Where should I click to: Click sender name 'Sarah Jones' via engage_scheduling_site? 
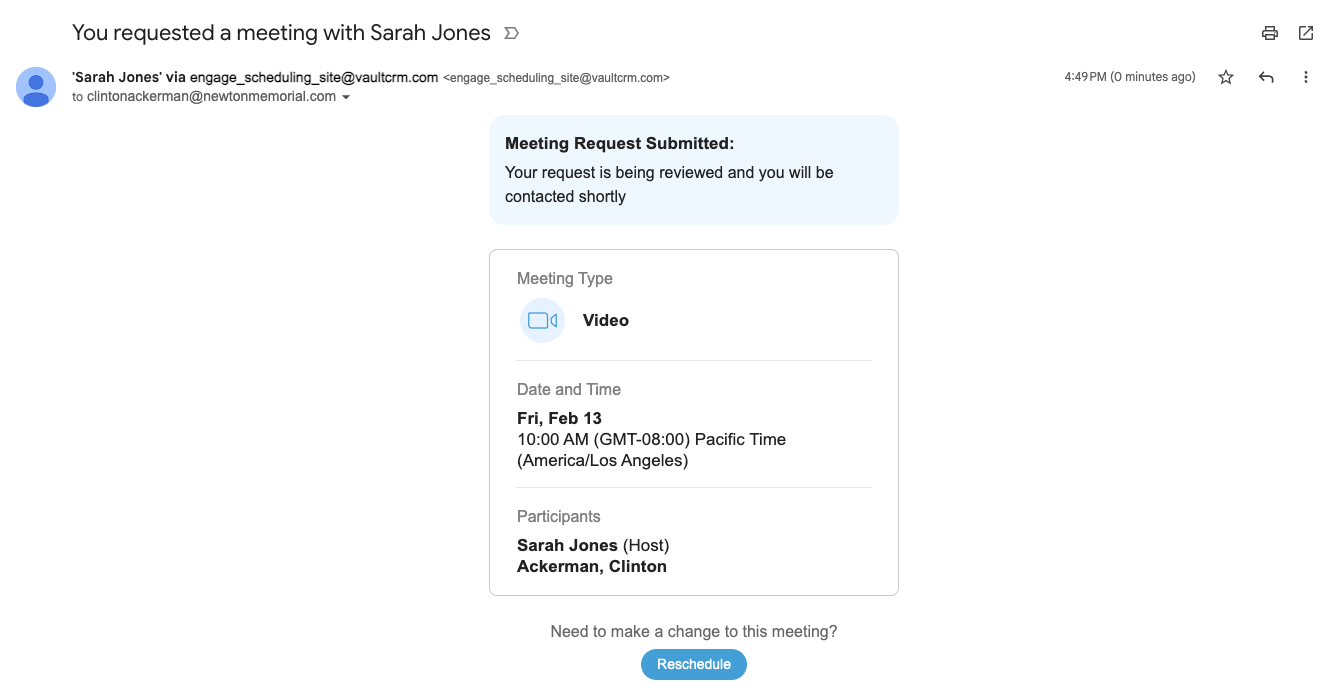tap(255, 77)
